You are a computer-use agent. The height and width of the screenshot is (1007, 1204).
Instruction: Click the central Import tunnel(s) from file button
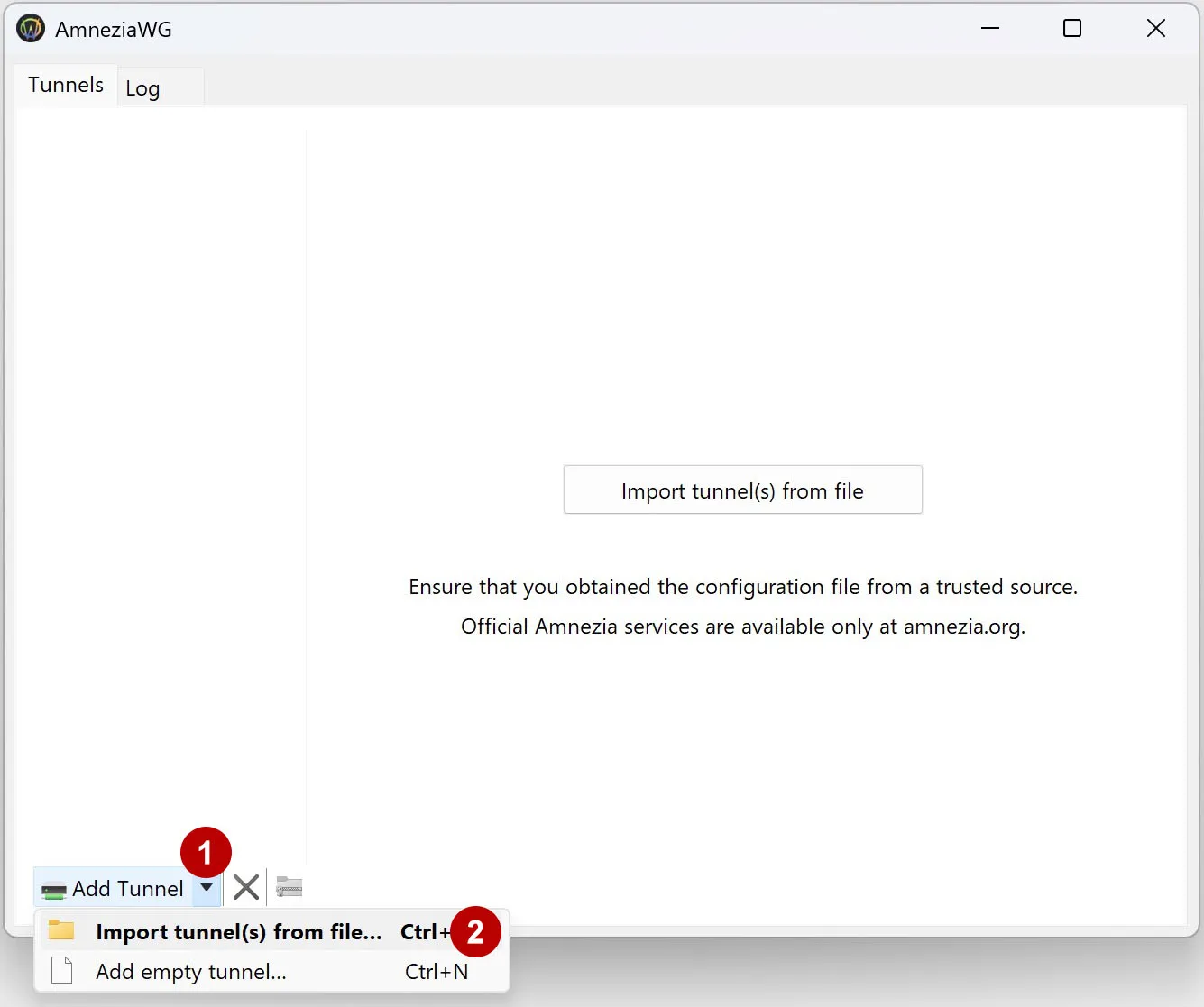[x=742, y=490]
